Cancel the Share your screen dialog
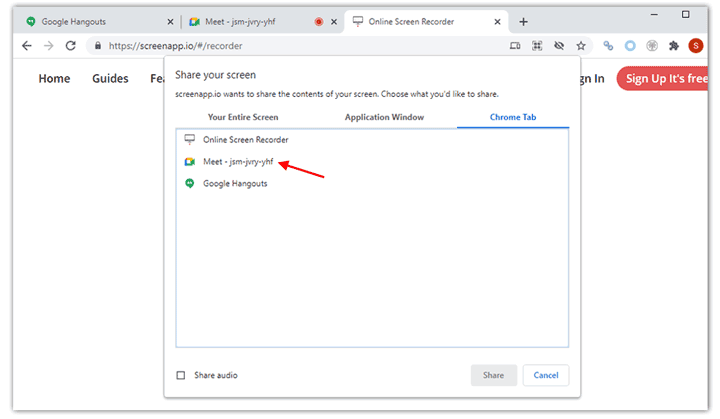Screen dimensions: 720x419 pyautogui.click(x=546, y=375)
